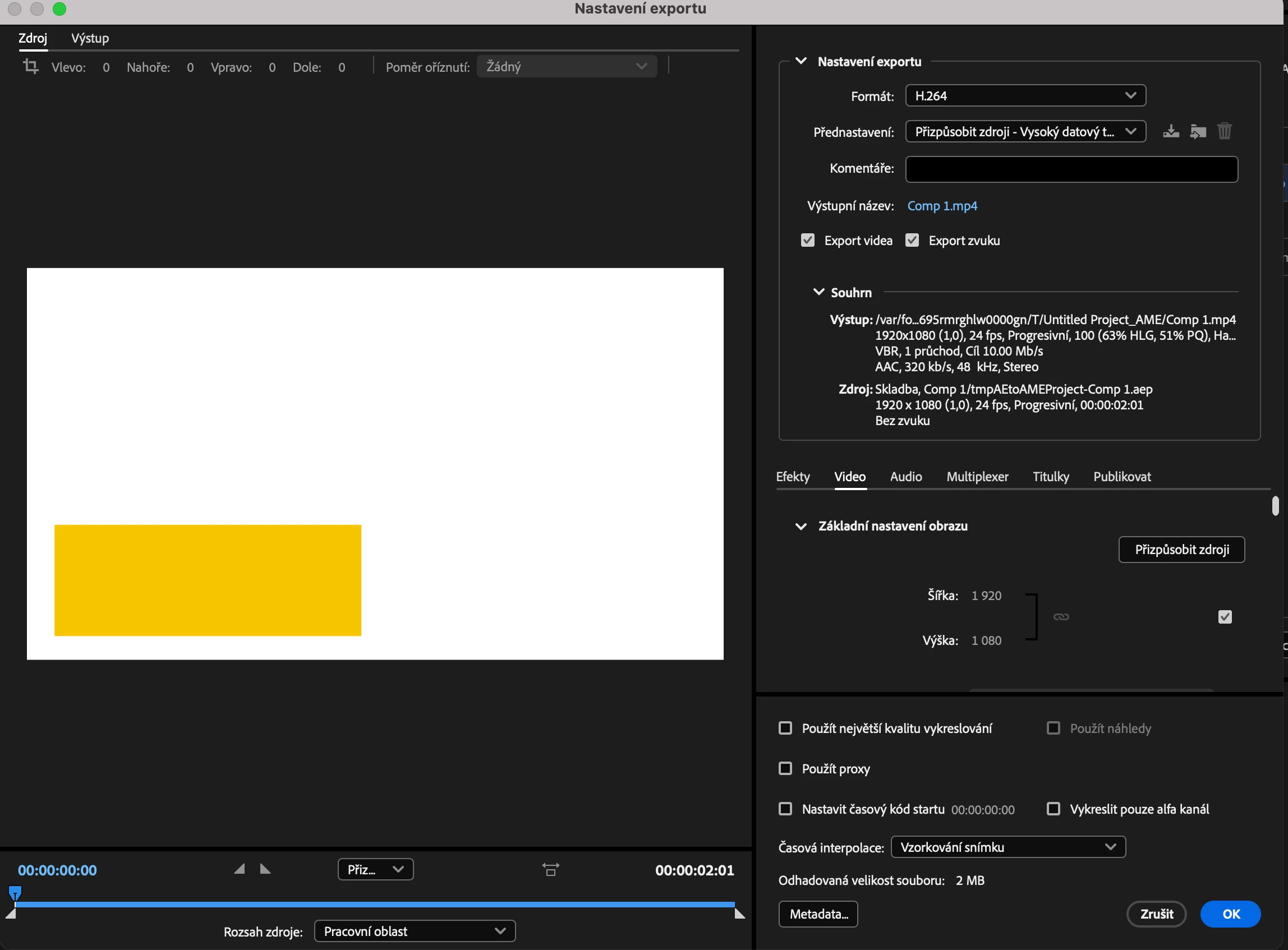Click the save preset icon

[1171, 132]
